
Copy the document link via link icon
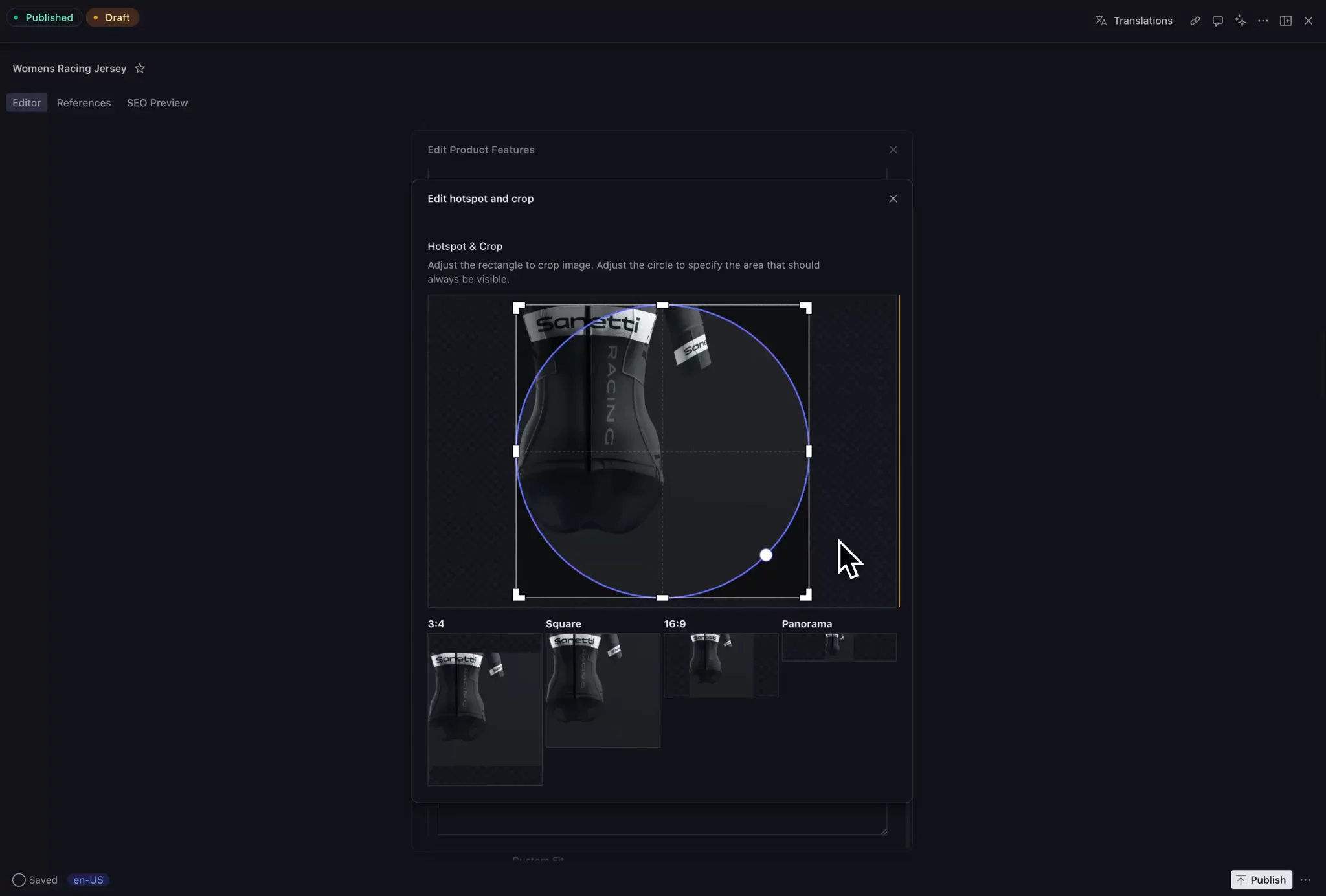tap(1195, 21)
